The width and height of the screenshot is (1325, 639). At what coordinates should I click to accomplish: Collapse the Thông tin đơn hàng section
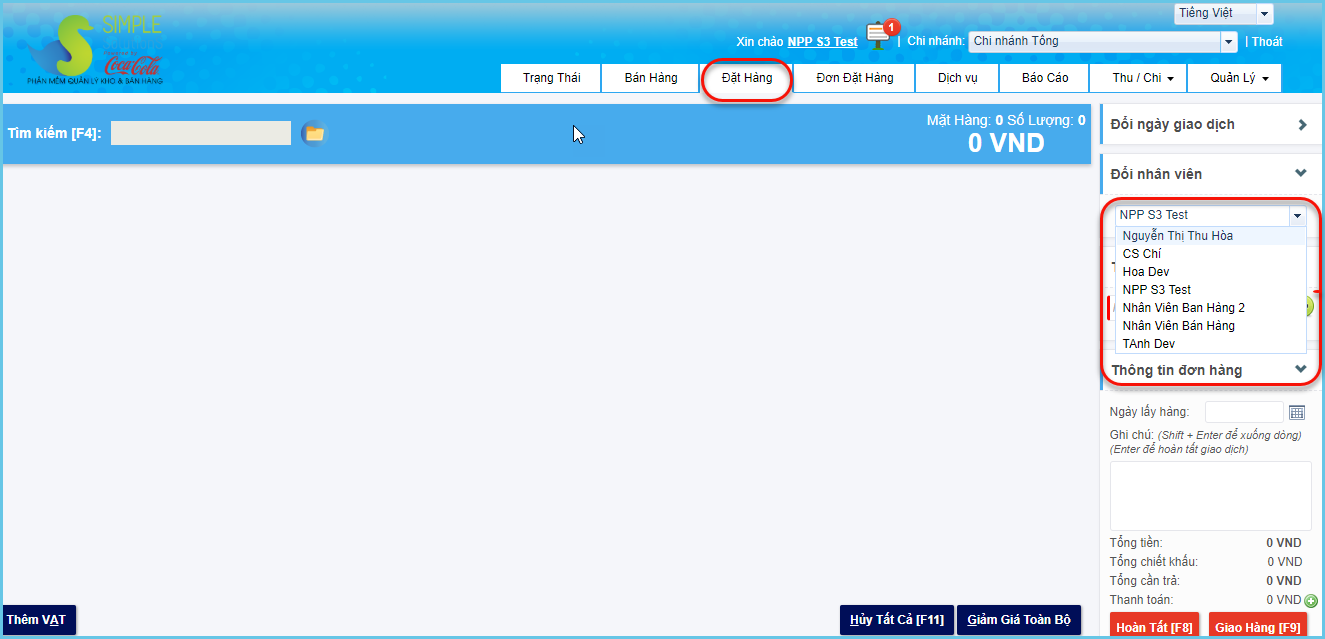tap(1300, 369)
